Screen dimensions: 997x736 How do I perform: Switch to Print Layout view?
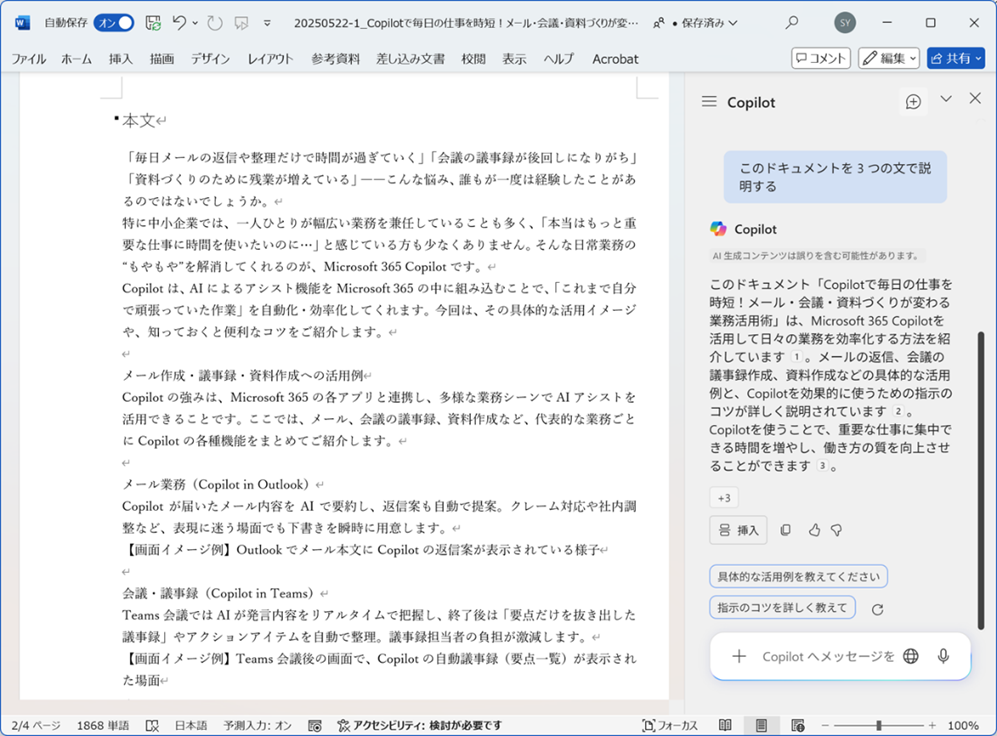coord(761,725)
